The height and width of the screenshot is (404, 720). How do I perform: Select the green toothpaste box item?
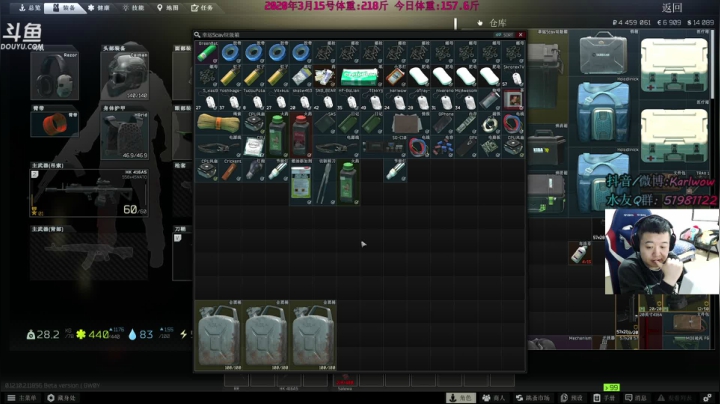click(359, 76)
